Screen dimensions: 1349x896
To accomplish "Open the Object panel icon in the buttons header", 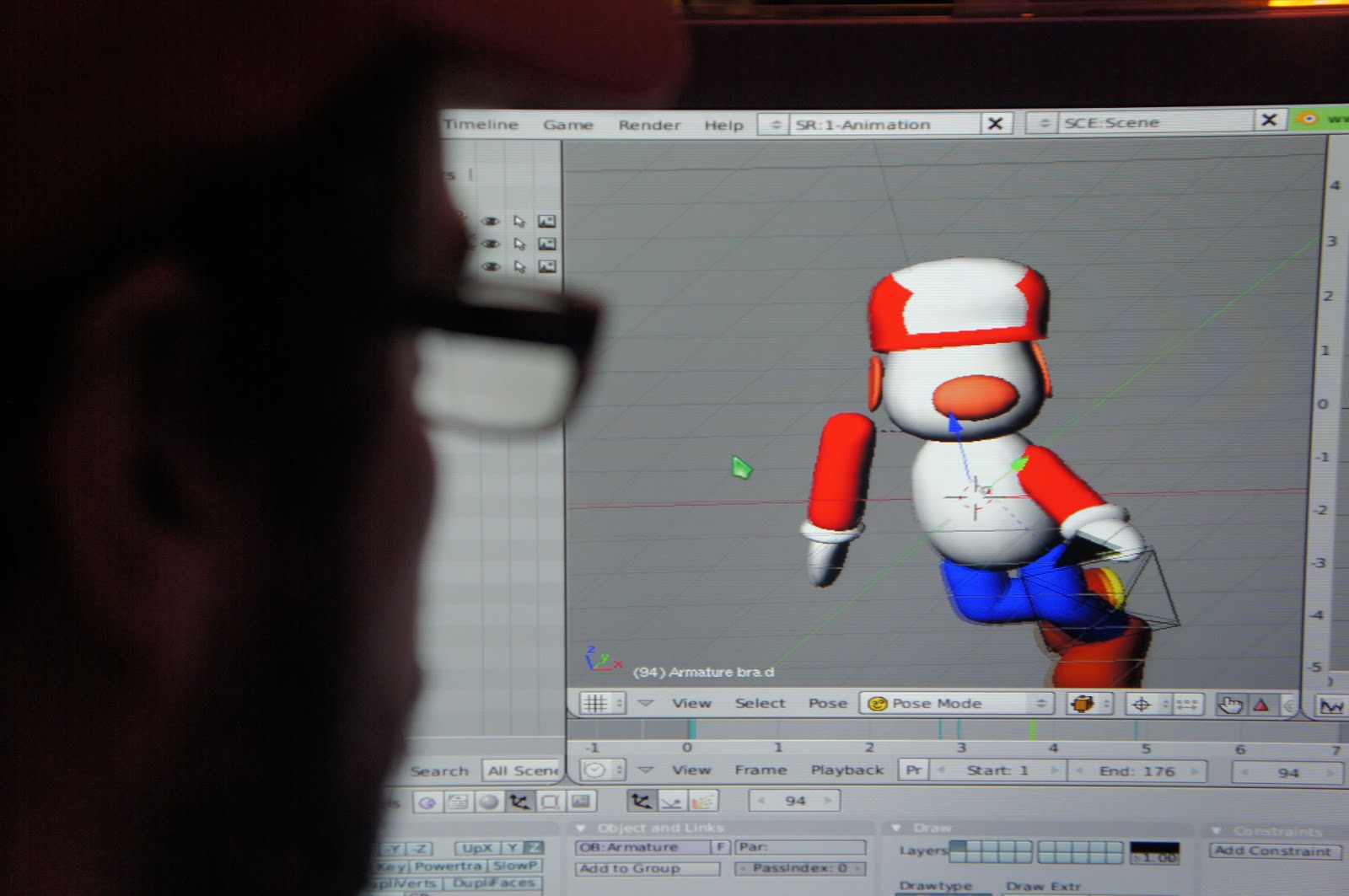I will click(x=519, y=802).
